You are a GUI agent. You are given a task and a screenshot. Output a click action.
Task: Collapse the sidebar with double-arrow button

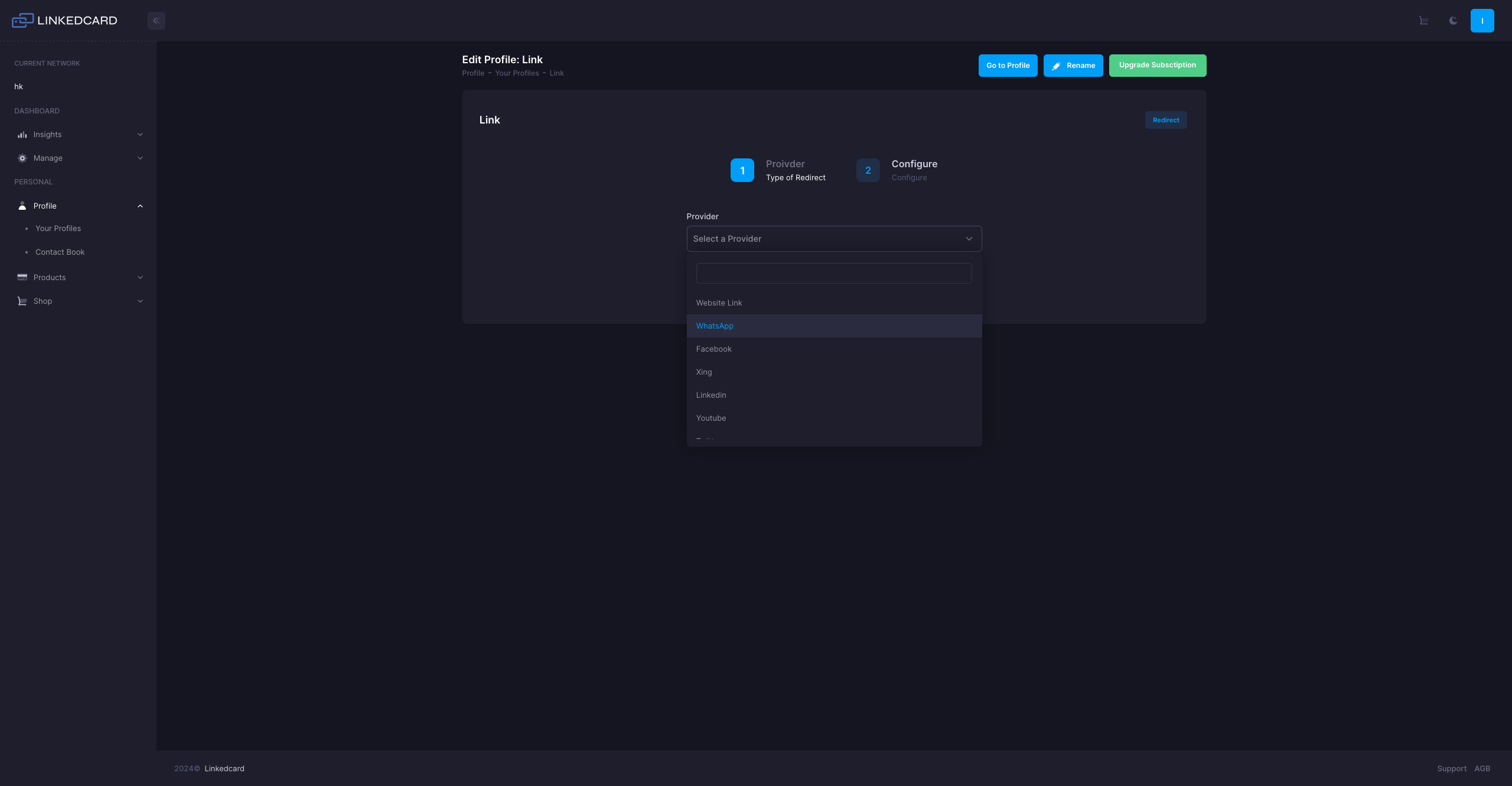(x=157, y=21)
